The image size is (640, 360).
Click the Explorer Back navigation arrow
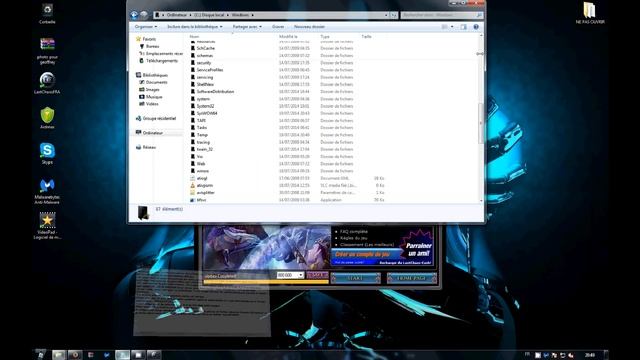pos(134,15)
